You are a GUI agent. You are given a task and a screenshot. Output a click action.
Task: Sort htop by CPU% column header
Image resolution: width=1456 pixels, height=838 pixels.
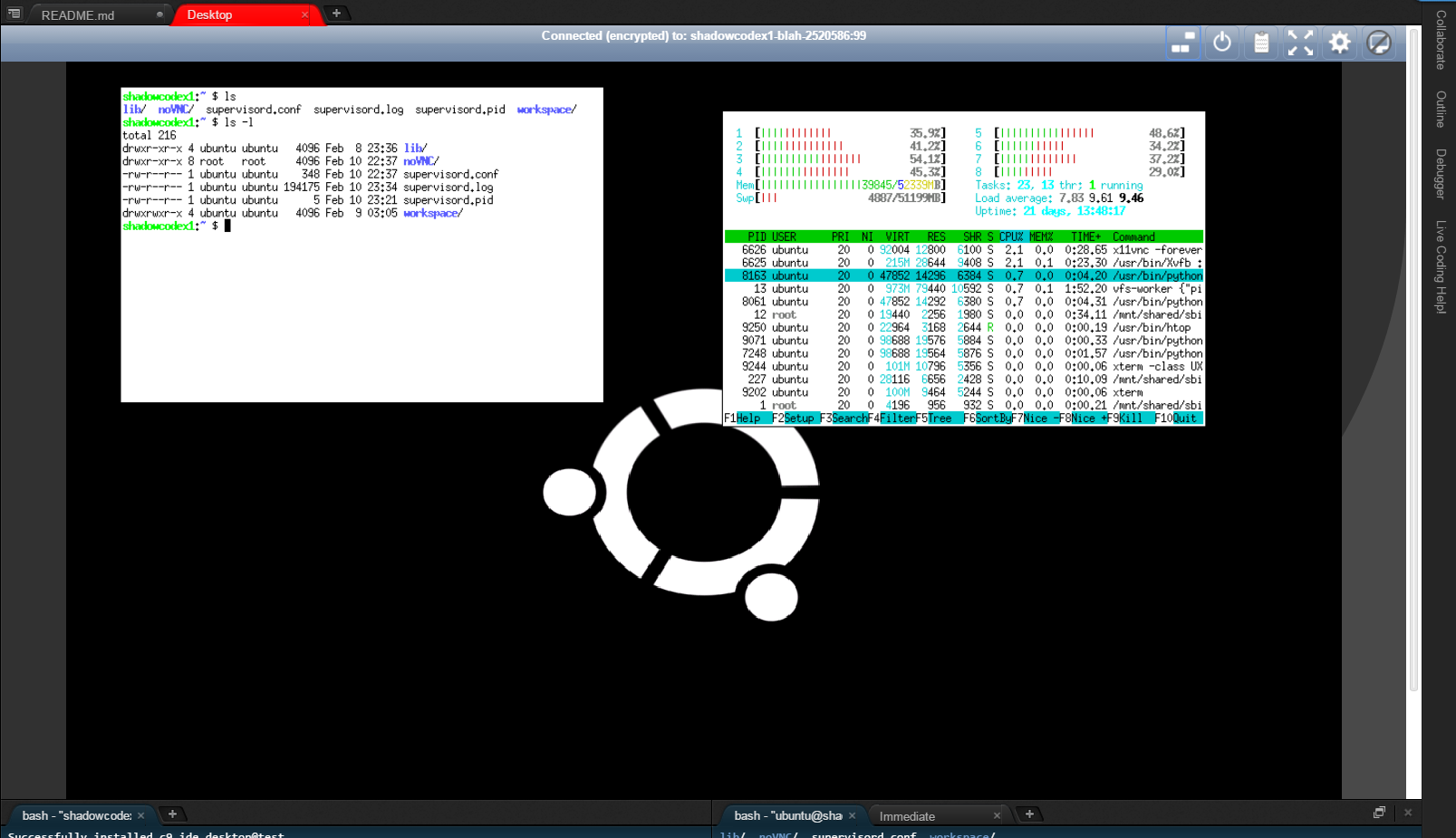(x=1011, y=236)
